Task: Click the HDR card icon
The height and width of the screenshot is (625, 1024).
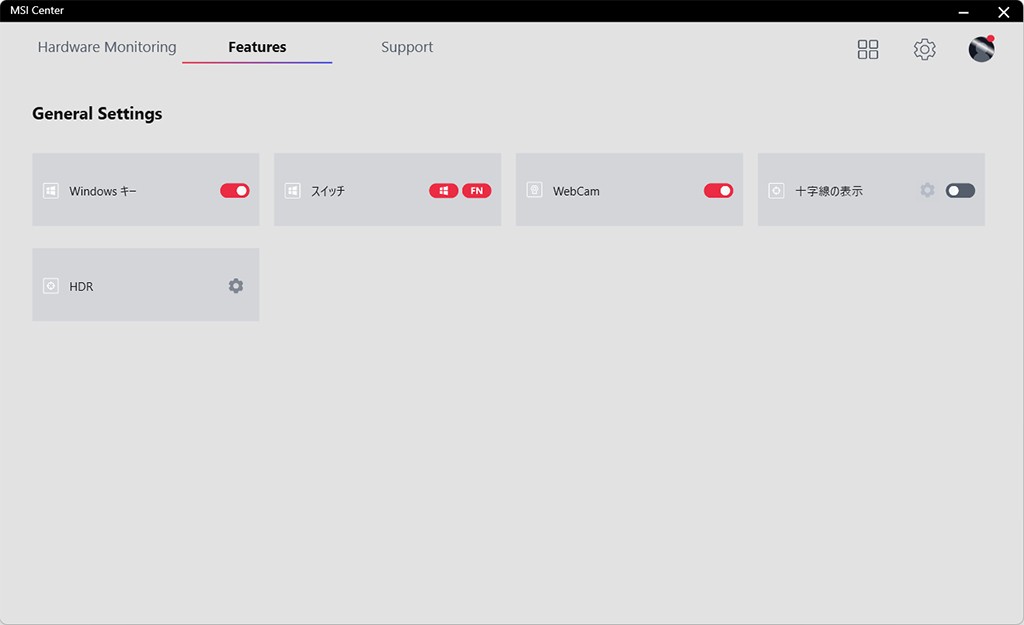Action: (51, 286)
